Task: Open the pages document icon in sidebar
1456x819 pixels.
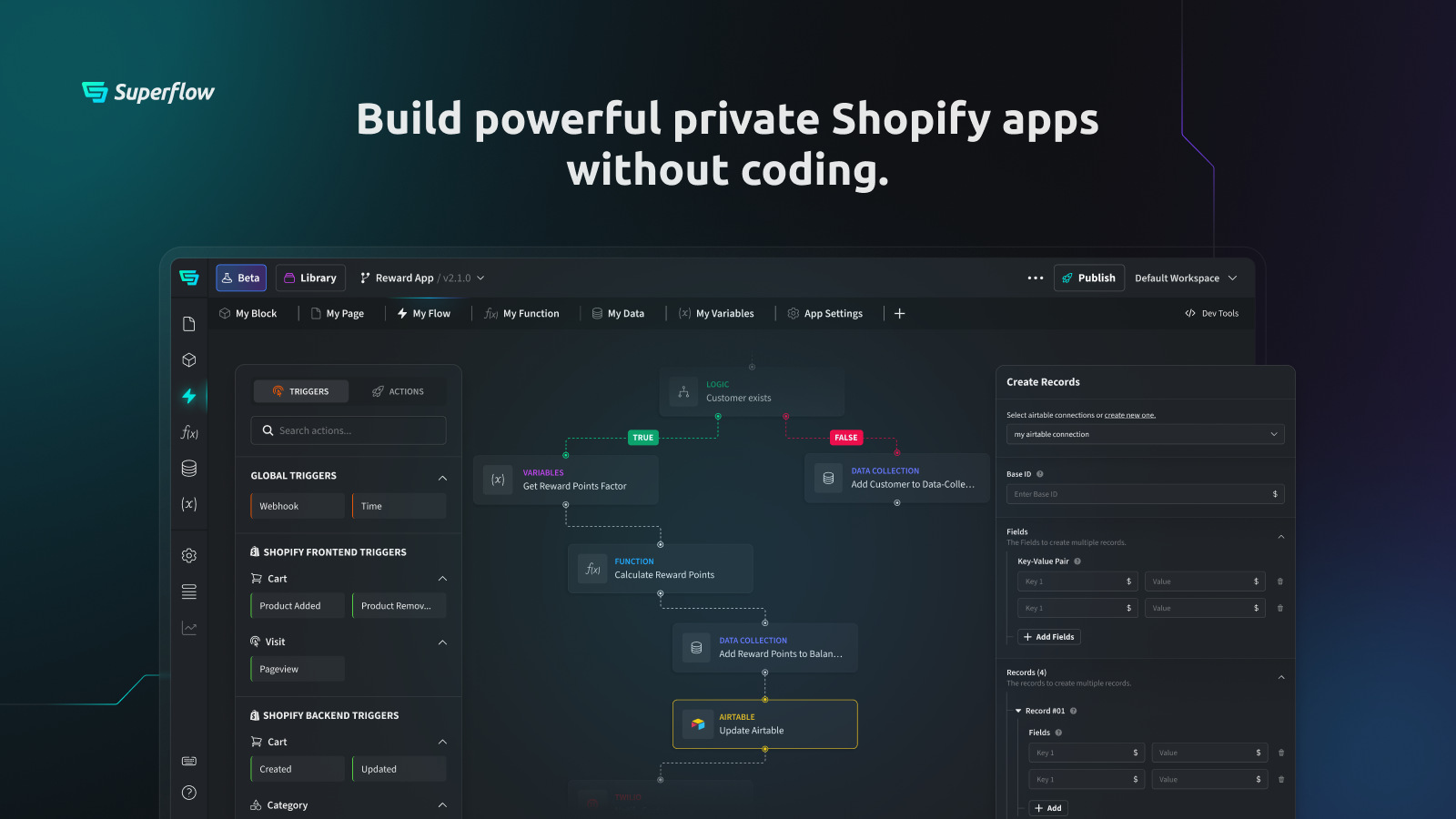Action: point(189,324)
